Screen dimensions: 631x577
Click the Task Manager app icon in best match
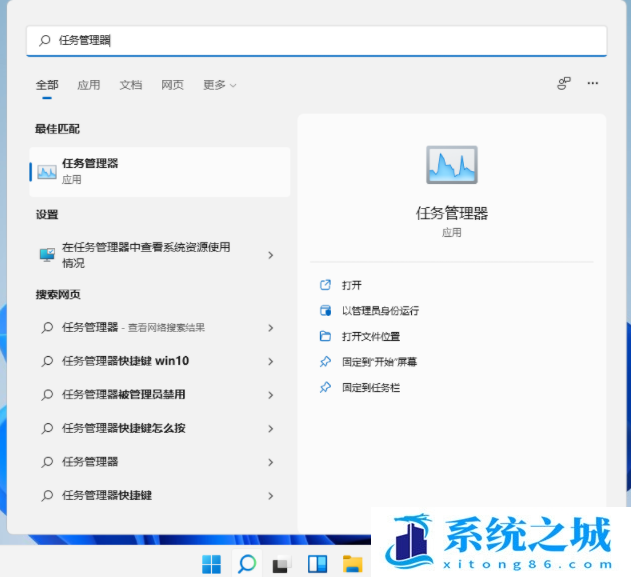[x=47, y=172]
